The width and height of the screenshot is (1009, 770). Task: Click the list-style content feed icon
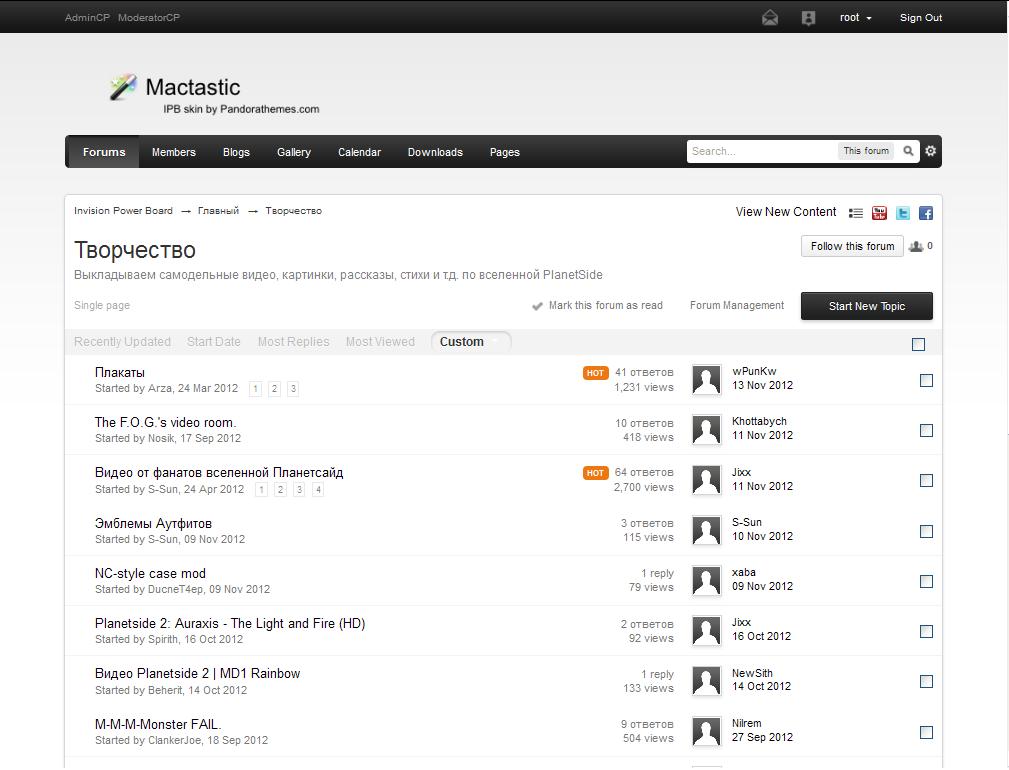856,212
